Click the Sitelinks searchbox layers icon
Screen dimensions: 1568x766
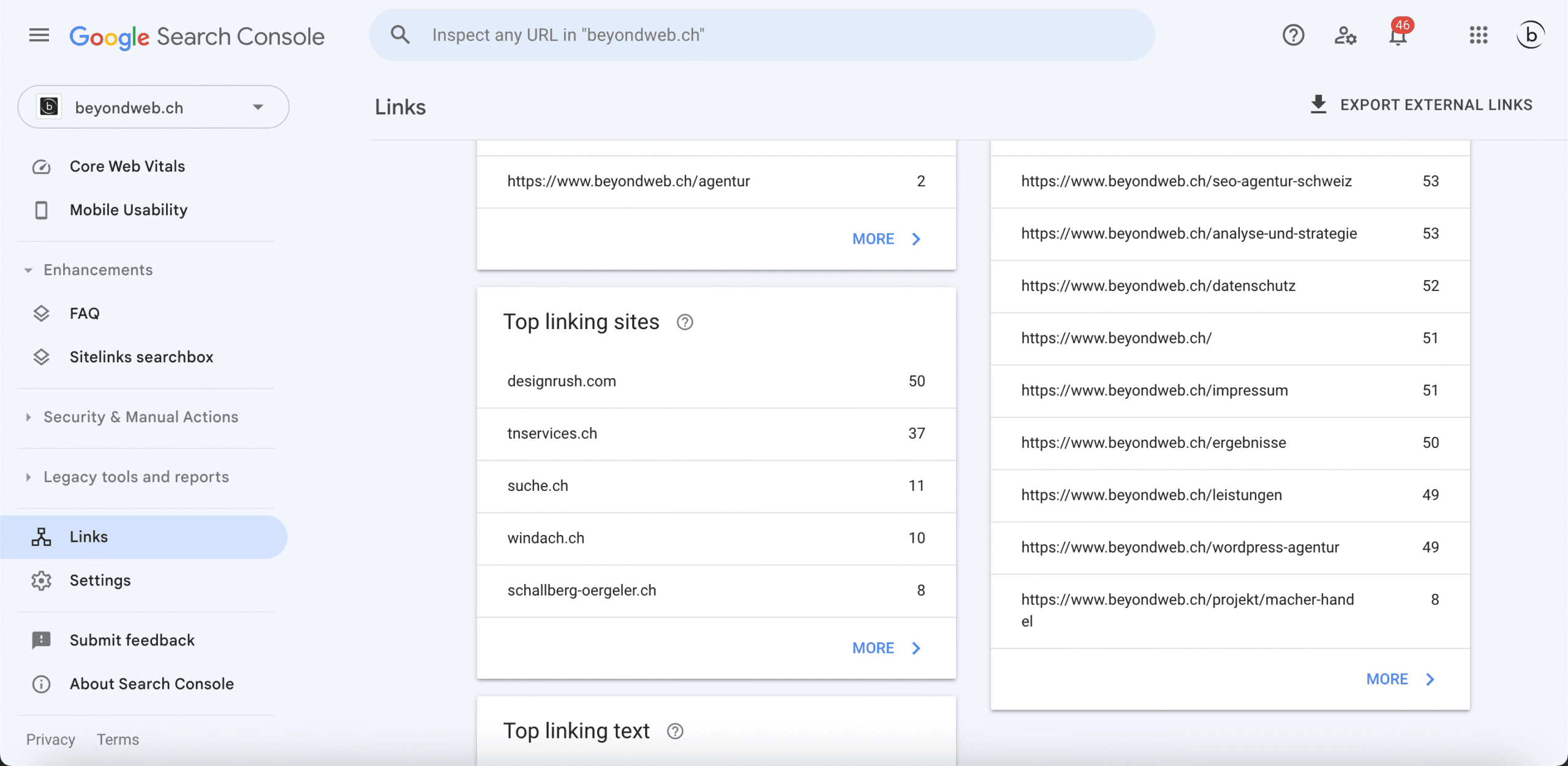(41, 357)
